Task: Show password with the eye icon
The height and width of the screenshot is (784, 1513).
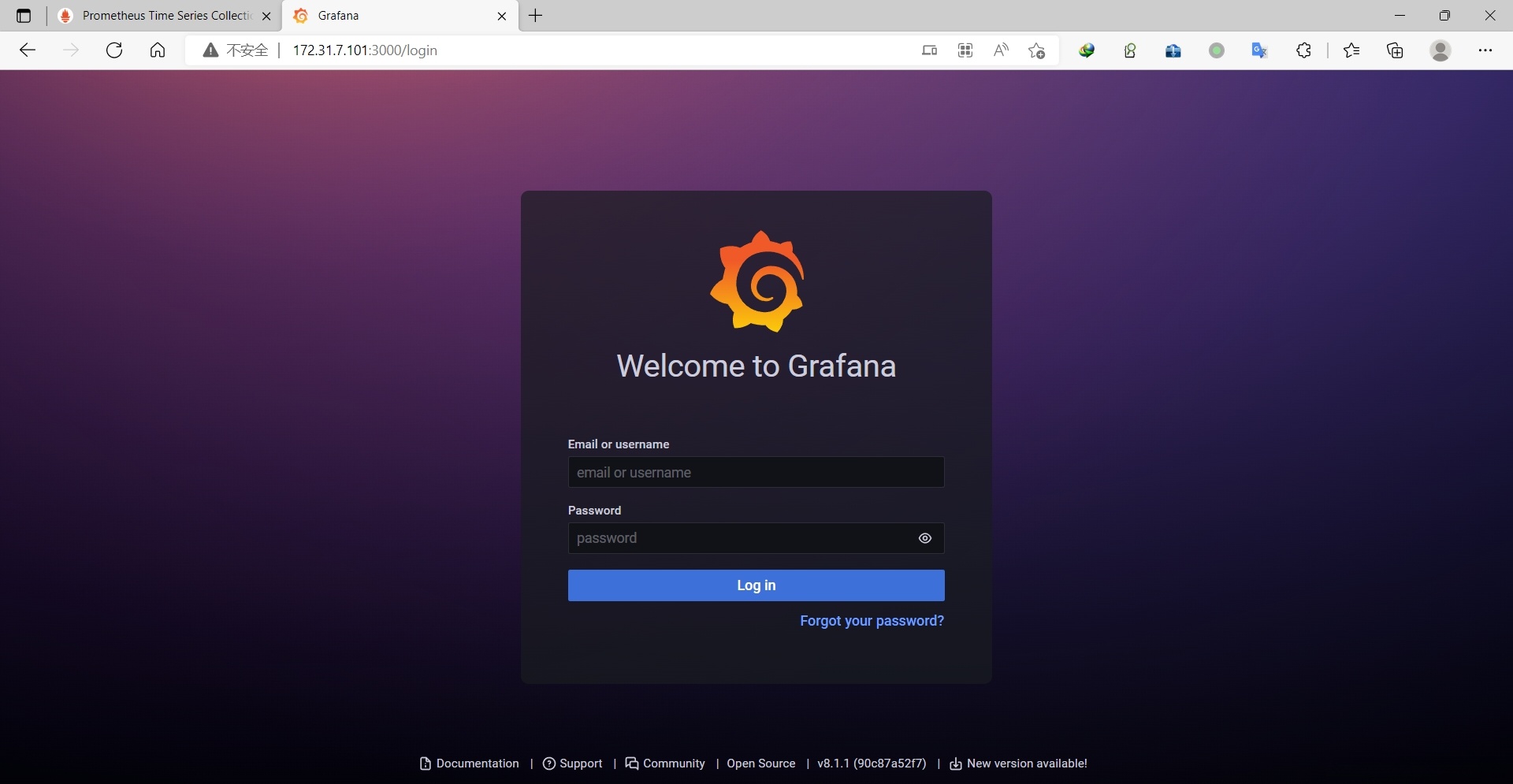Action: pos(925,538)
